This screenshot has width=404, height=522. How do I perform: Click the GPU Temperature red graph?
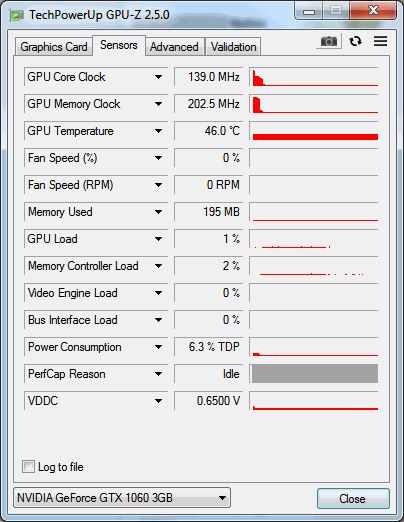coord(314,131)
